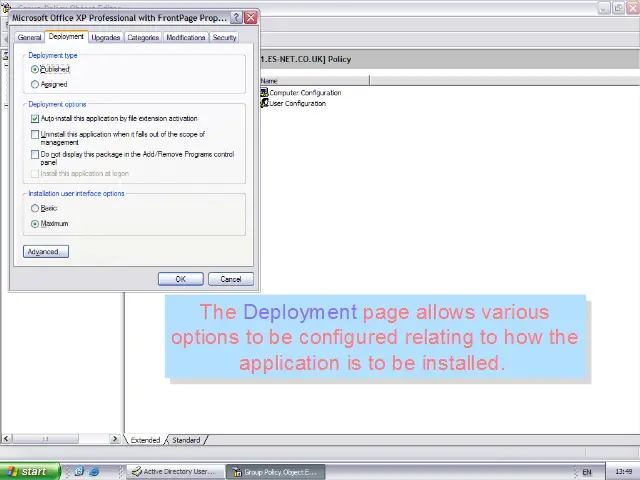
Task: Switch to the Modifications tab
Action: (x=186, y=37)
